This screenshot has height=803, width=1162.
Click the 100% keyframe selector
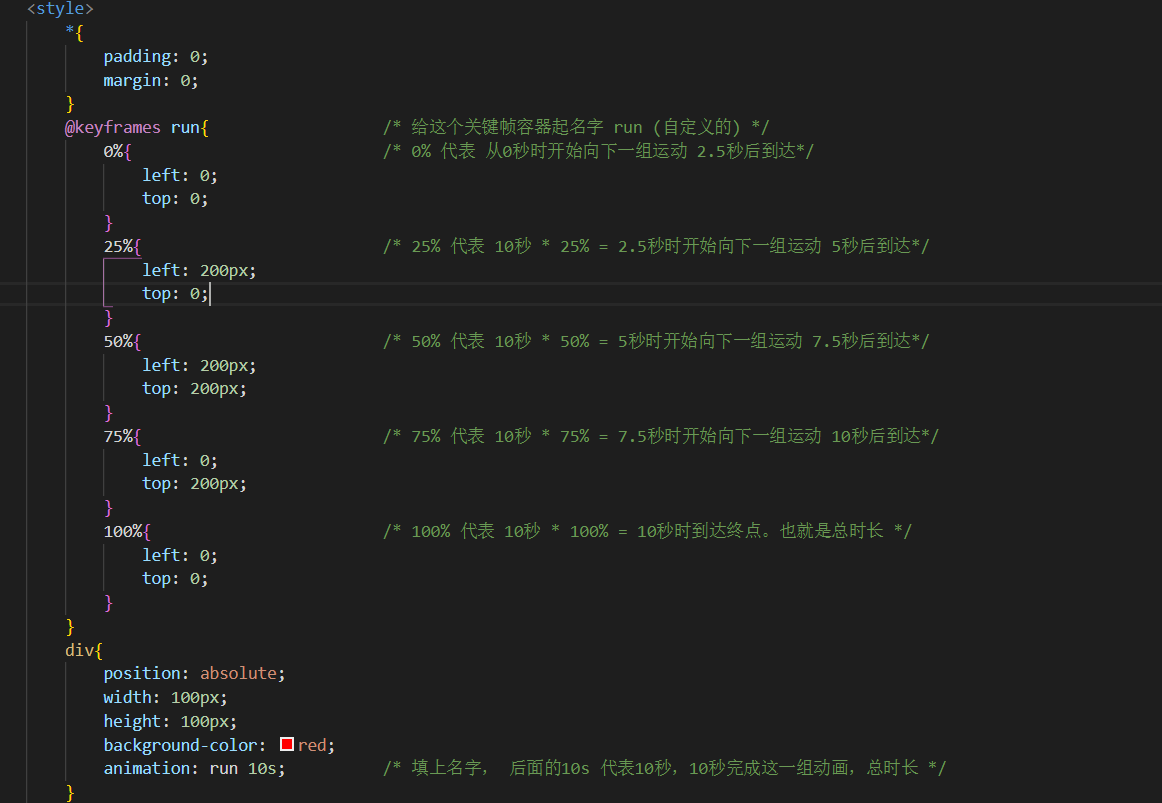(127, 531)
